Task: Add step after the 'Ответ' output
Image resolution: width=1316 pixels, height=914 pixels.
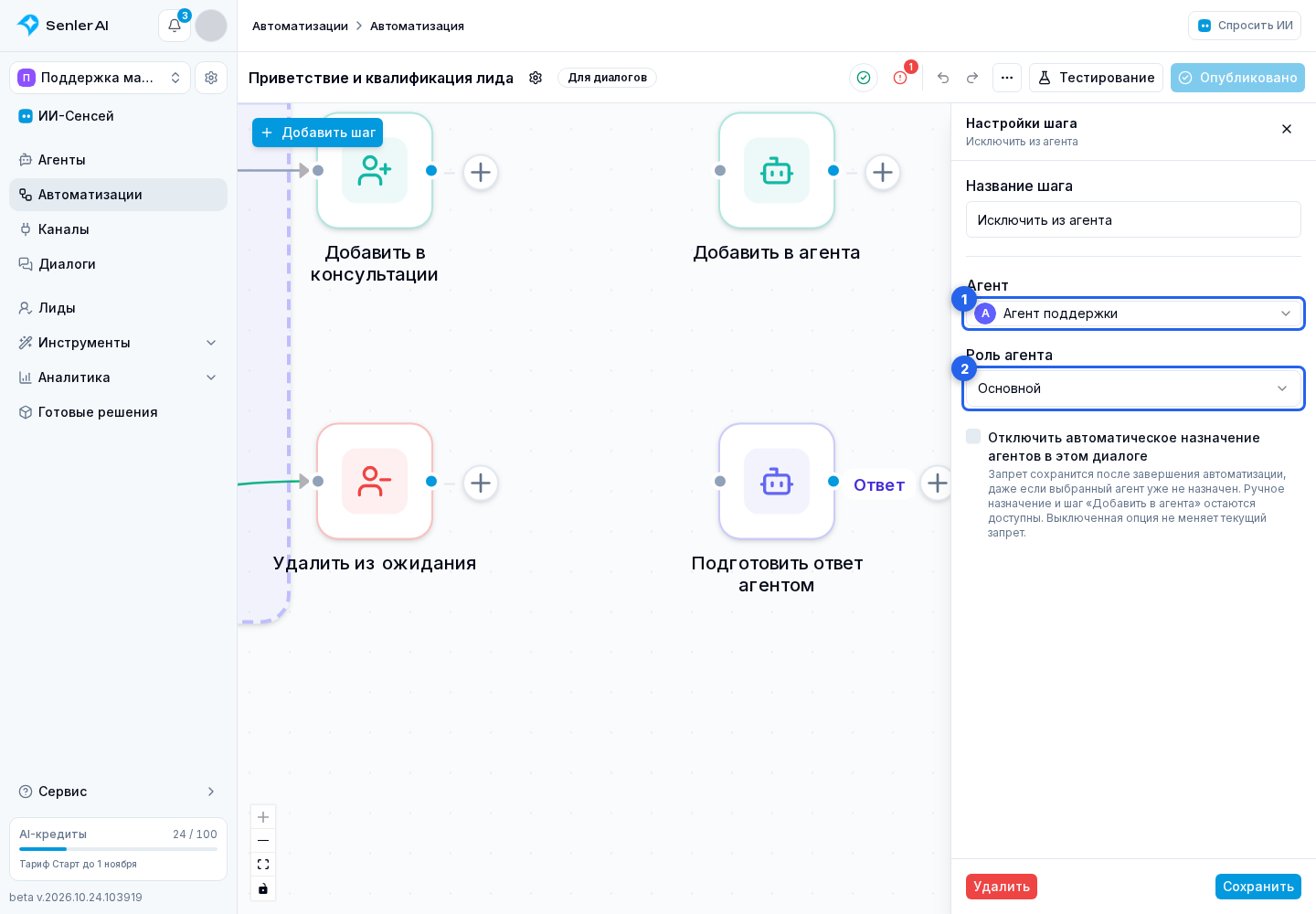Action: pyautogui.click(x=937, y=483)
